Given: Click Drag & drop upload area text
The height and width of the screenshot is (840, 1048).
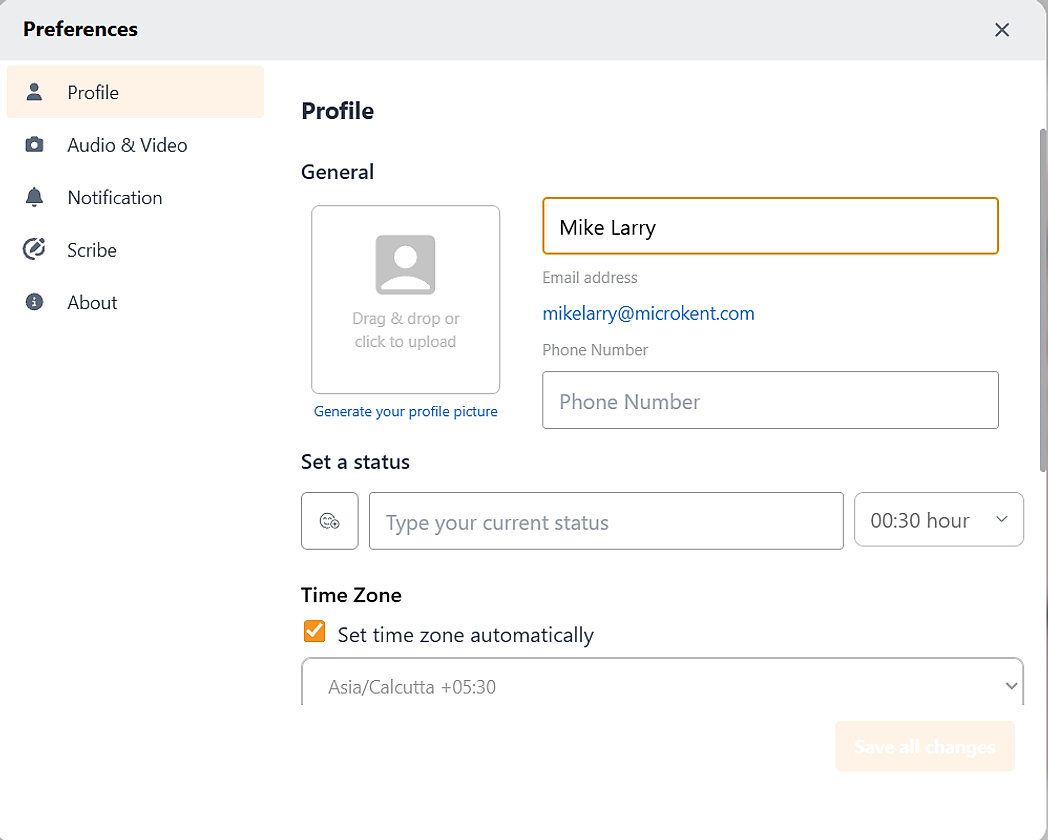Looking at the screenshot, I should click(406, 330).
